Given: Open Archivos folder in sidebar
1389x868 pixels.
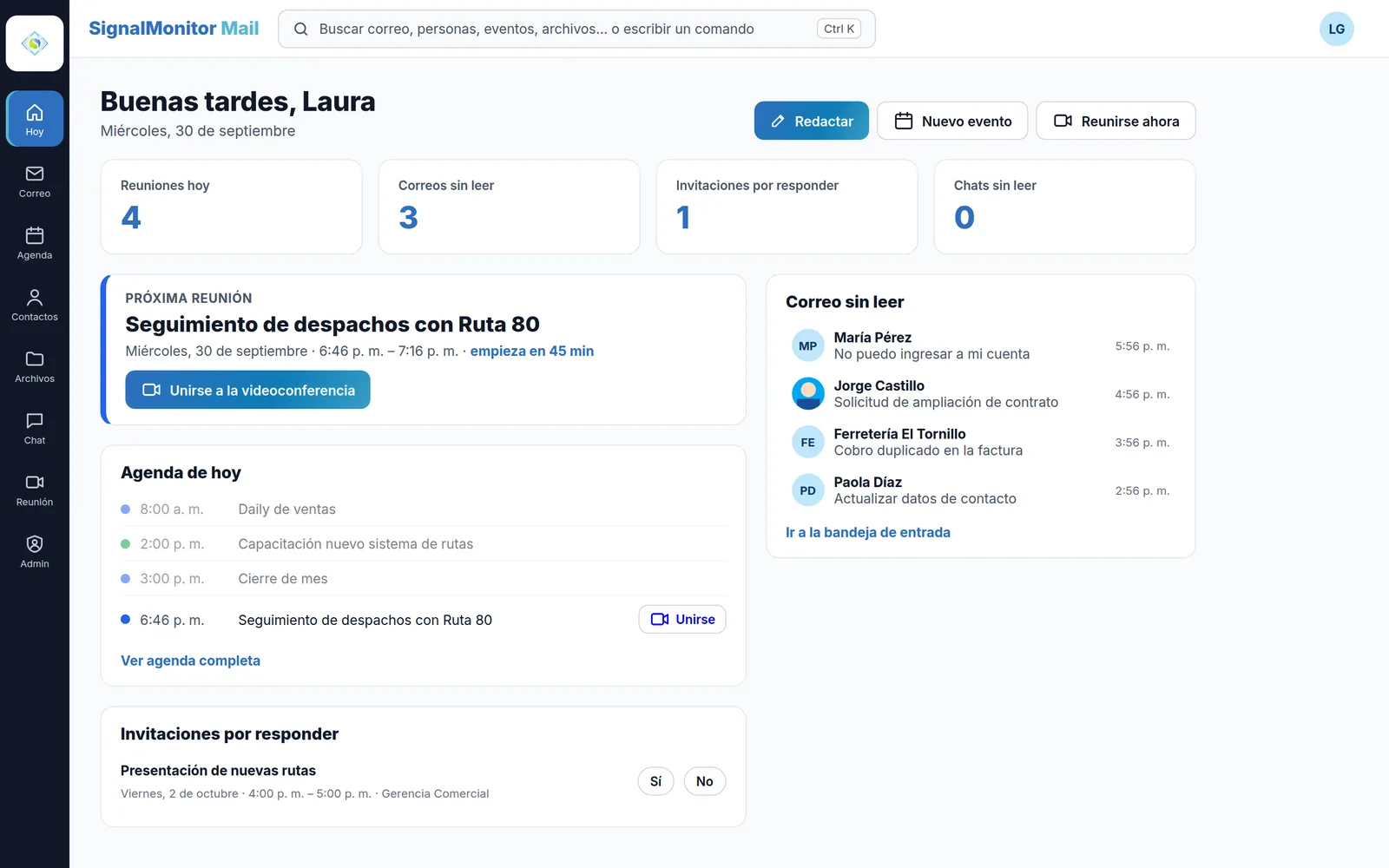Looking at the screenshot, I should [35, 366].
